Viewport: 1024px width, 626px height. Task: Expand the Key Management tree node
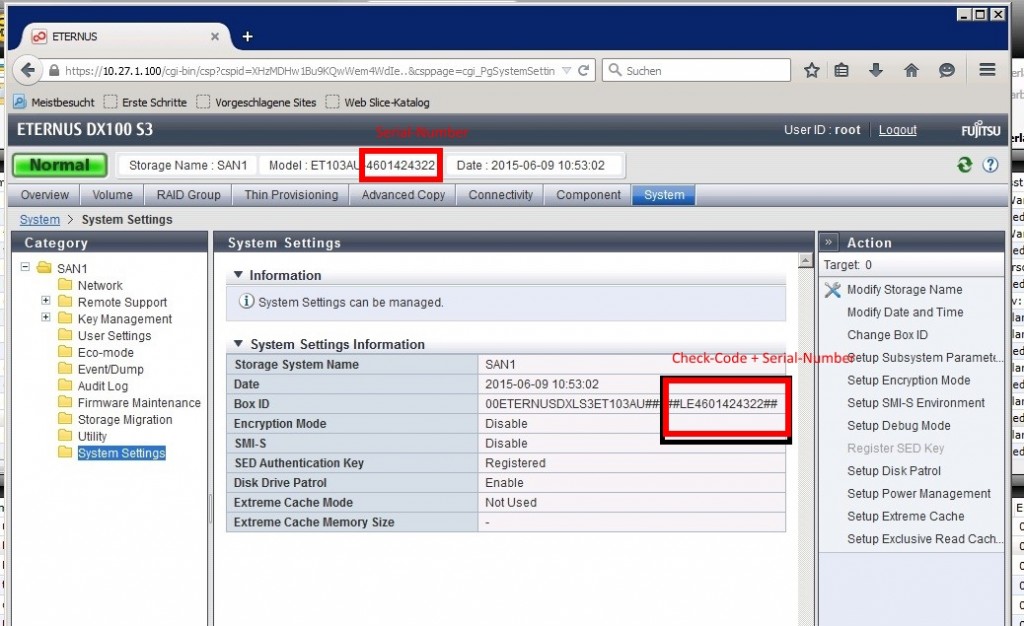click(46, 317)
